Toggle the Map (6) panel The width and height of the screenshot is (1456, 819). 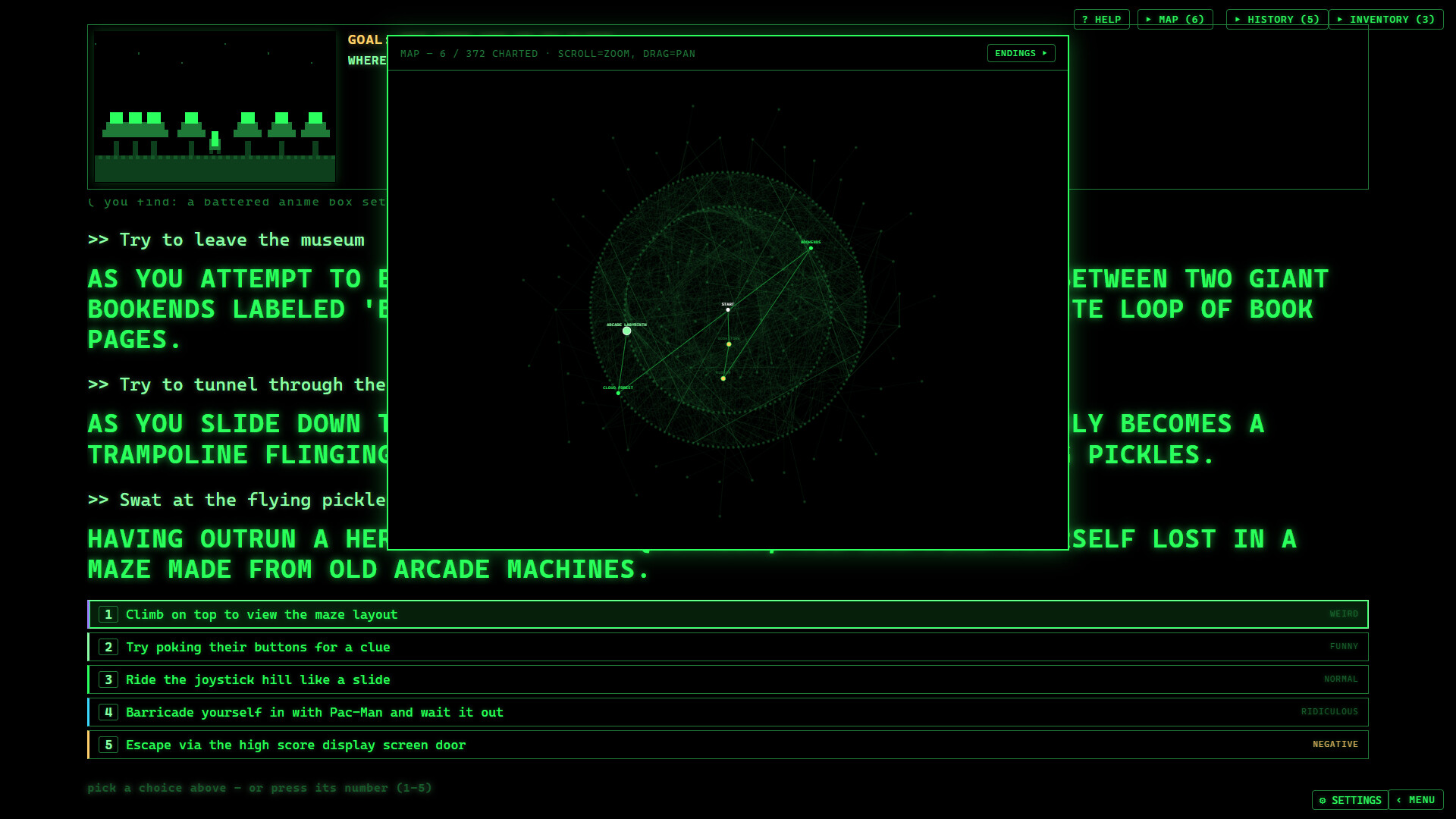pos(1175,19)
